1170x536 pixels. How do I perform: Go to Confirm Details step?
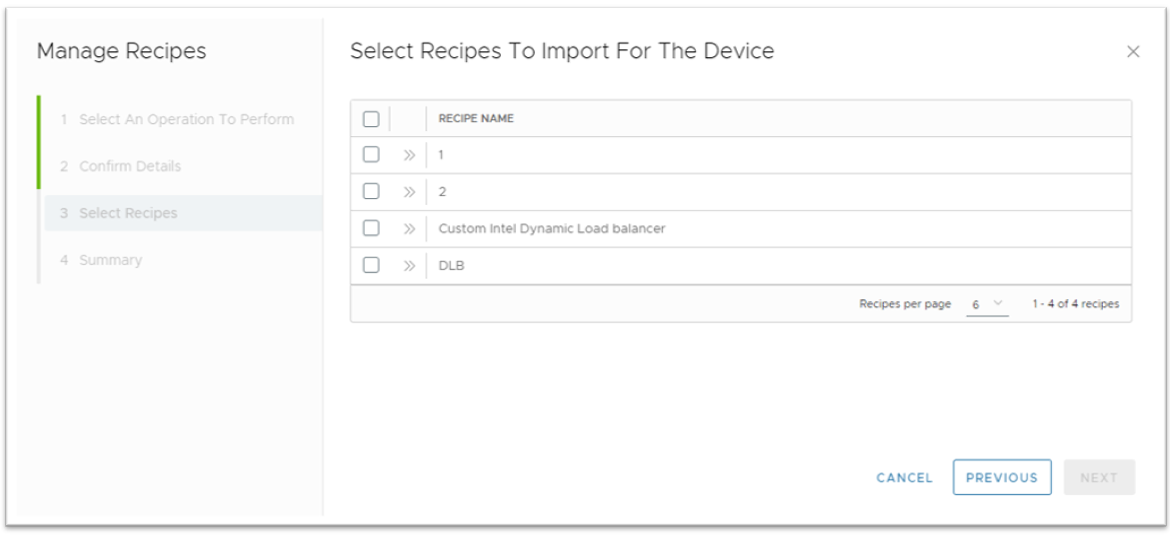(130, 166)
